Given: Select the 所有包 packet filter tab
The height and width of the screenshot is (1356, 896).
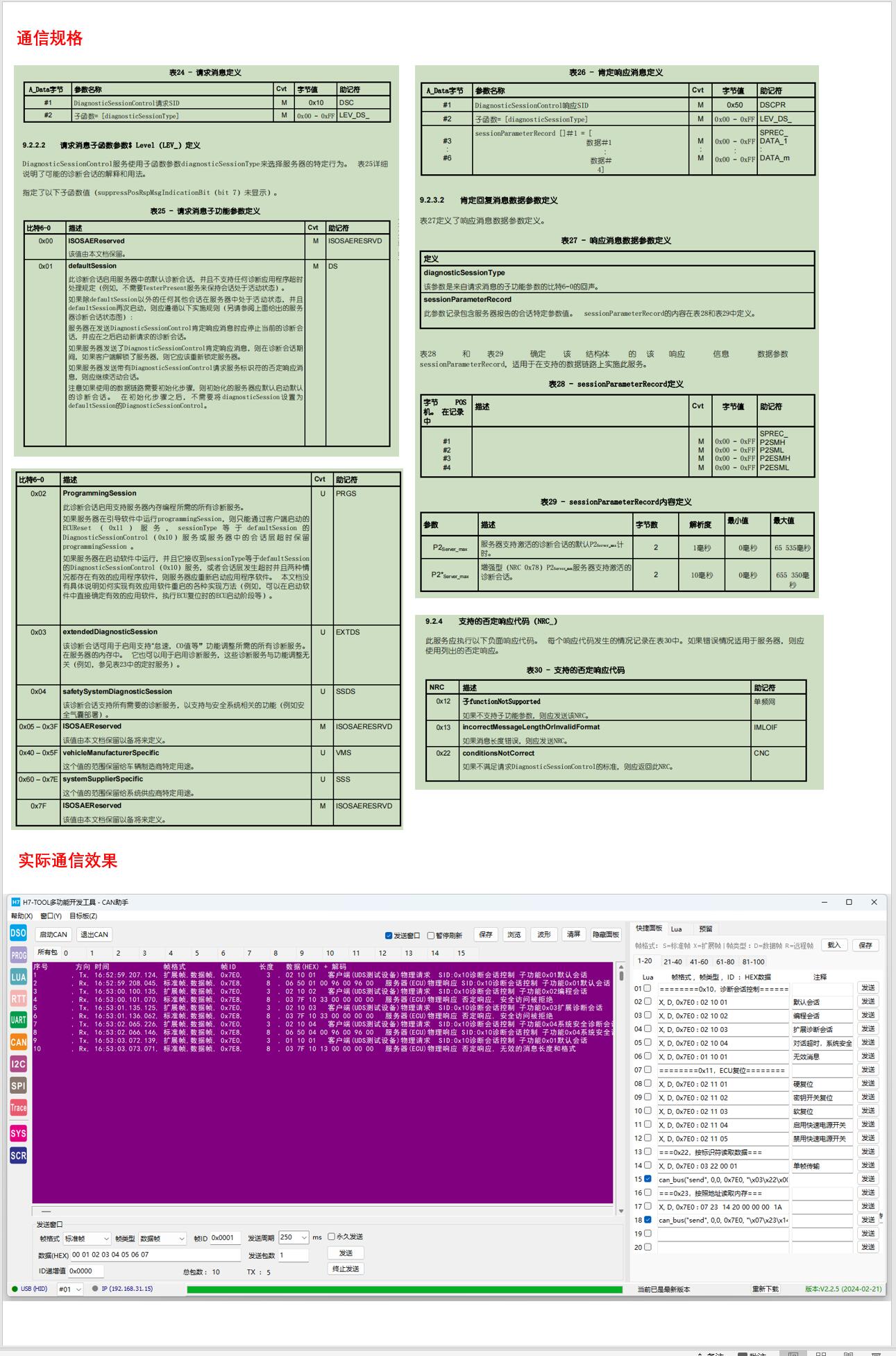Looking at the screenshot, I should click(x=47, y=953).
